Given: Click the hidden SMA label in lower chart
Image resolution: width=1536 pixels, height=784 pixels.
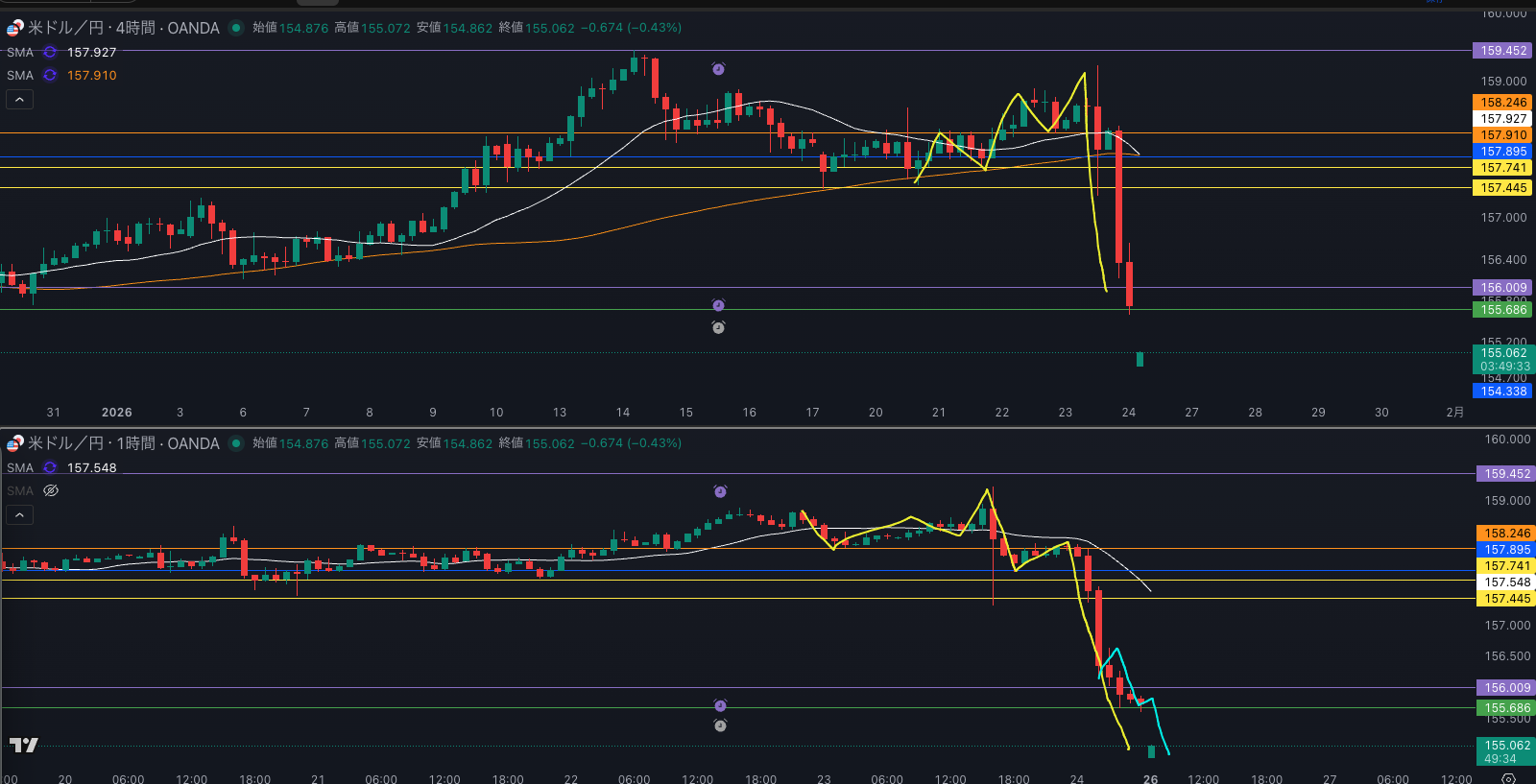Looking at the screenshot, I should click(20, 491).
